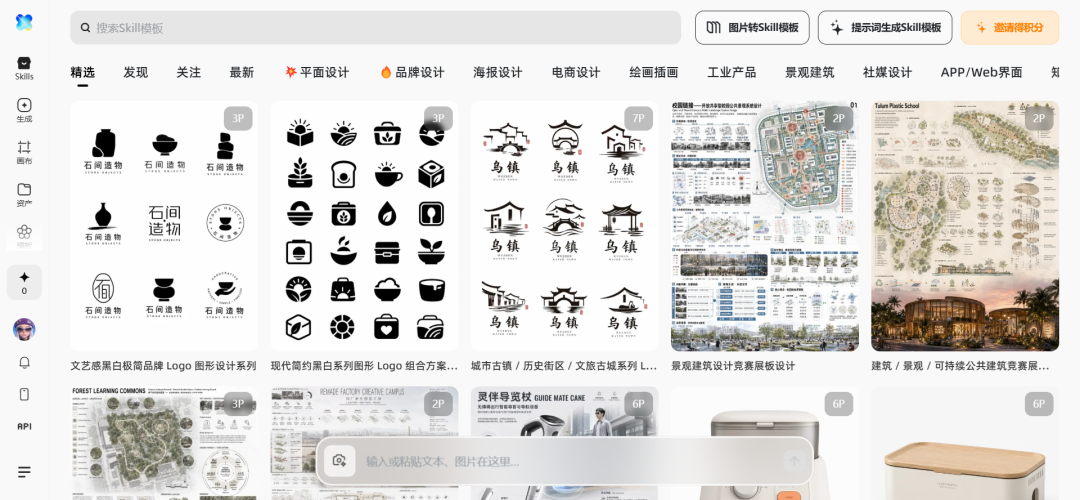Open the 海报设计 category tab
This screenshot has height=500, width=1080.
[498, 72]
